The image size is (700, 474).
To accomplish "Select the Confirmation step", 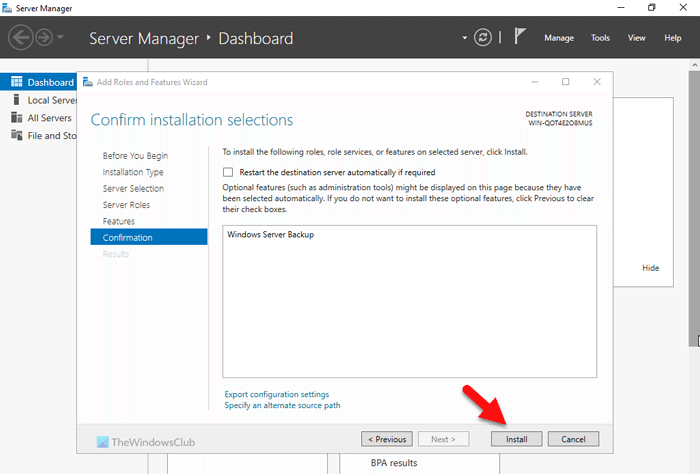I will click(149, 237).
